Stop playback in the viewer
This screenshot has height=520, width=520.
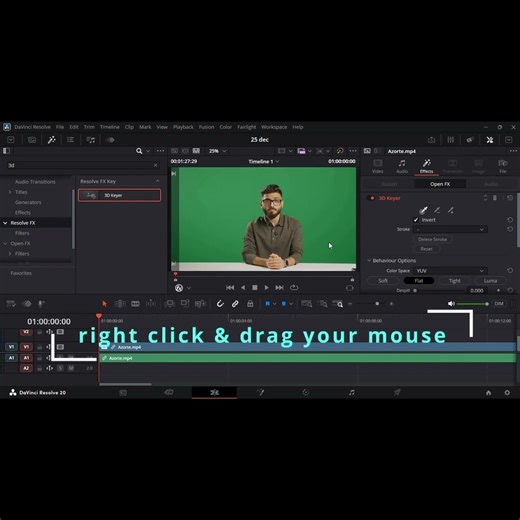tap(255, 287)
